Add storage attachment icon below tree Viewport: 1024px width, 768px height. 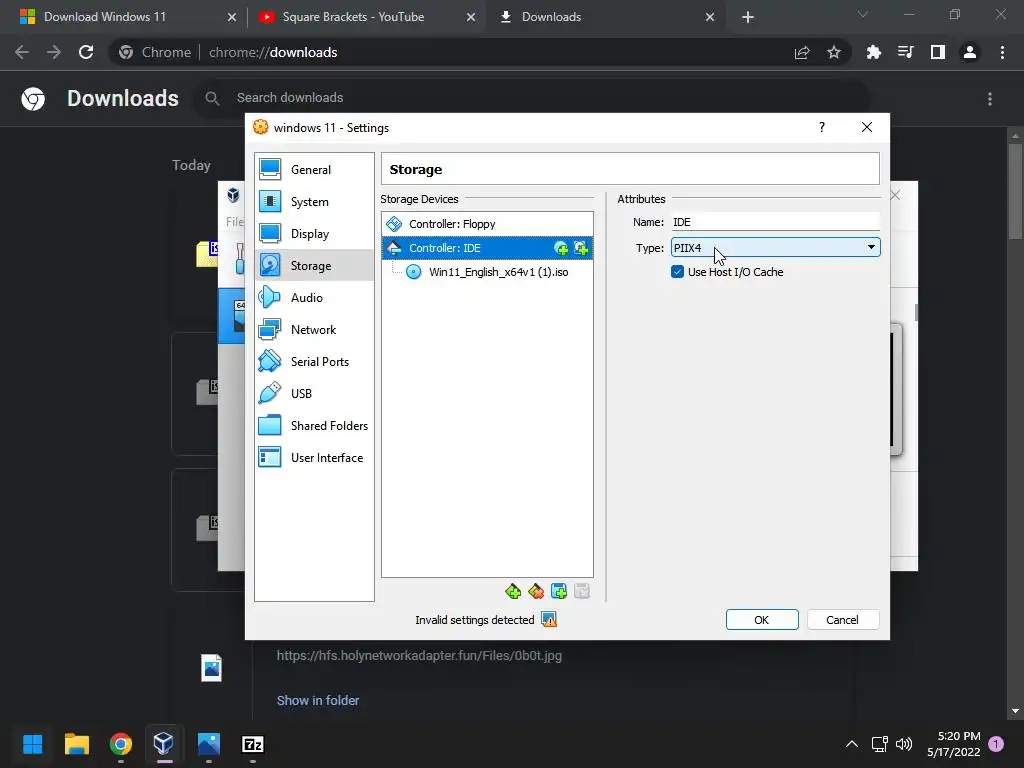559,592
